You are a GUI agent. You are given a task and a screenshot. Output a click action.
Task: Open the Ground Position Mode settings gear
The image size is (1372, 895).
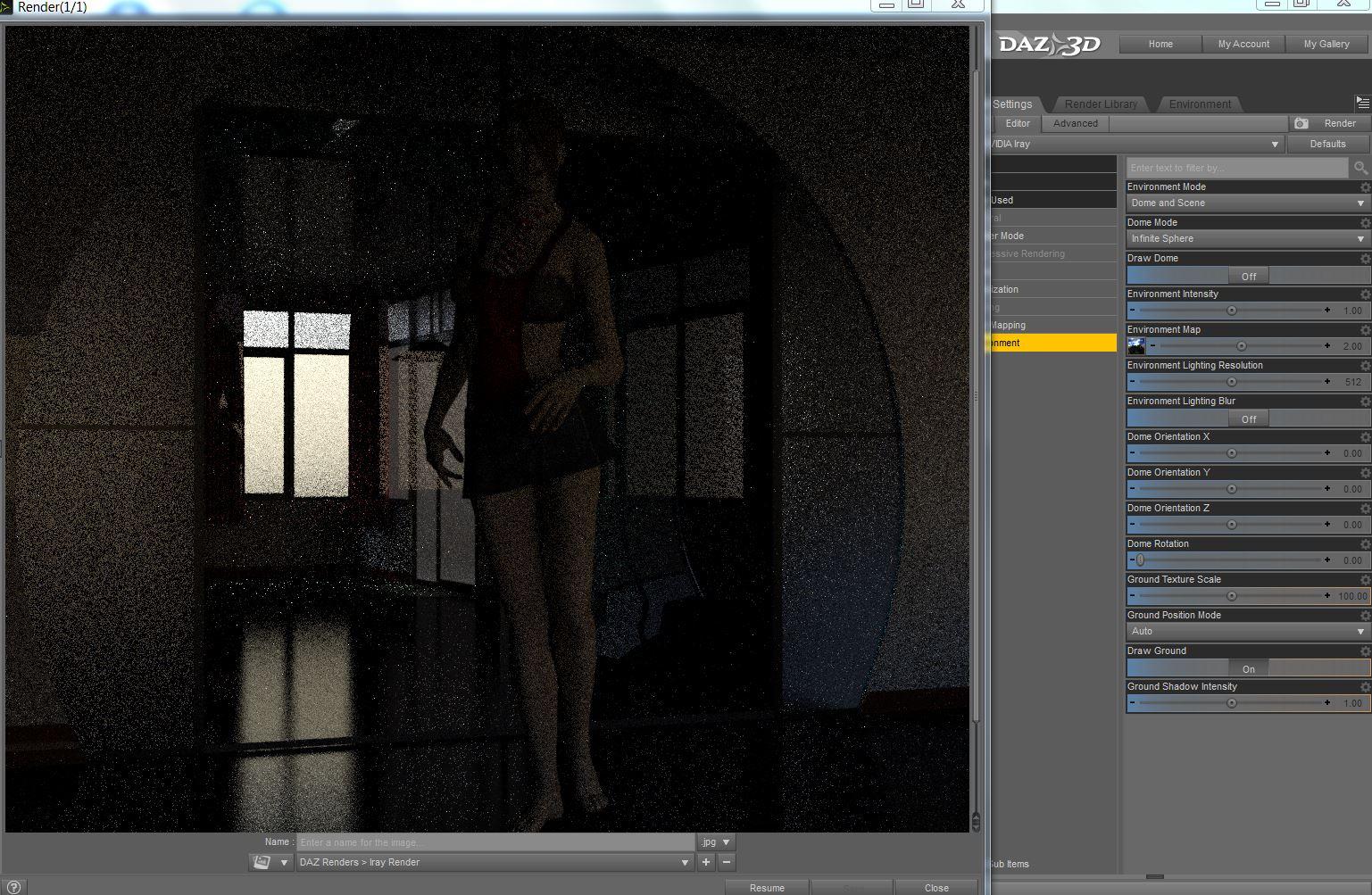[x=1365, y=616]
